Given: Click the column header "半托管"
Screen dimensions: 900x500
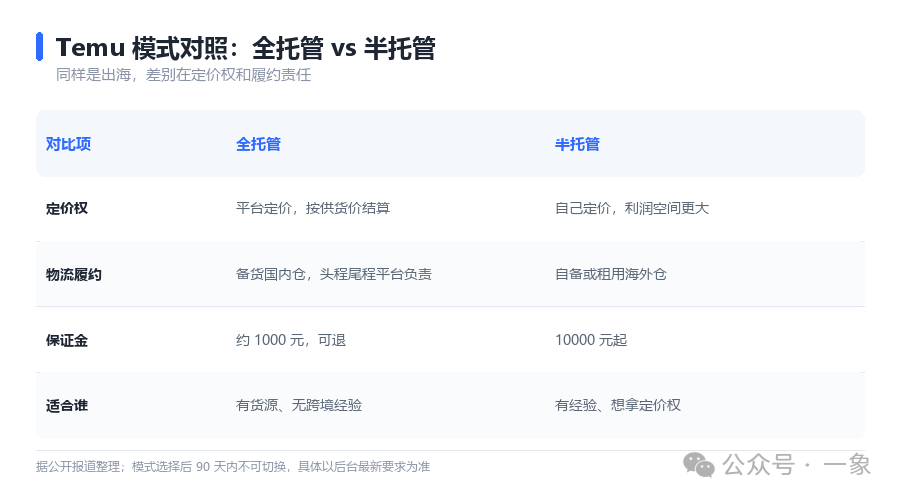Looking at the screenshot, I should point(577,144).
